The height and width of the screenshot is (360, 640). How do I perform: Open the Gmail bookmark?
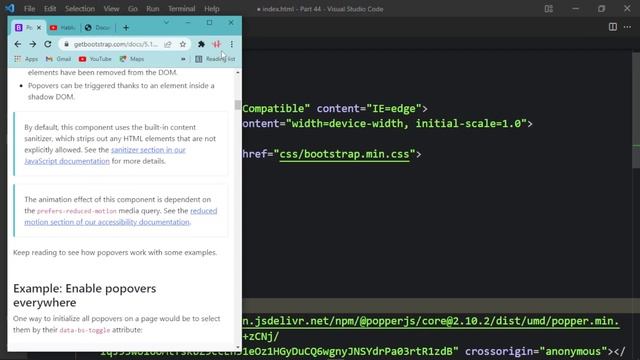point(58,59)
